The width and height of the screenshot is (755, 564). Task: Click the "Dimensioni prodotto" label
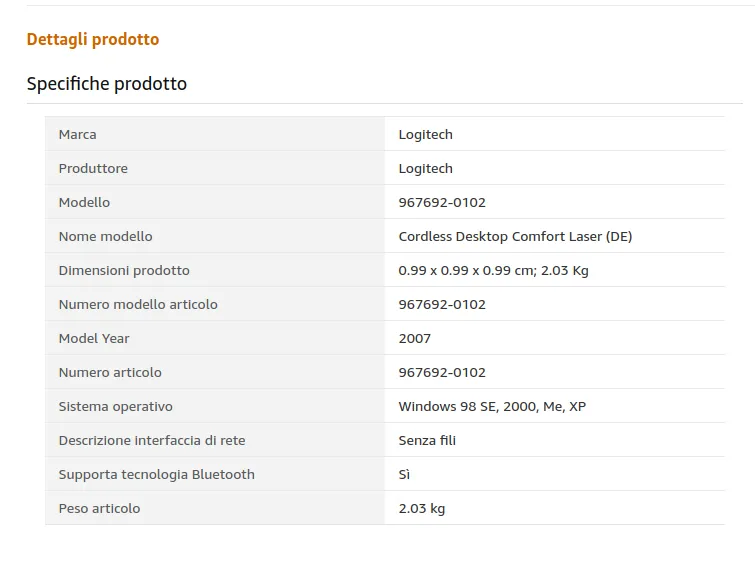pos(124,271)
